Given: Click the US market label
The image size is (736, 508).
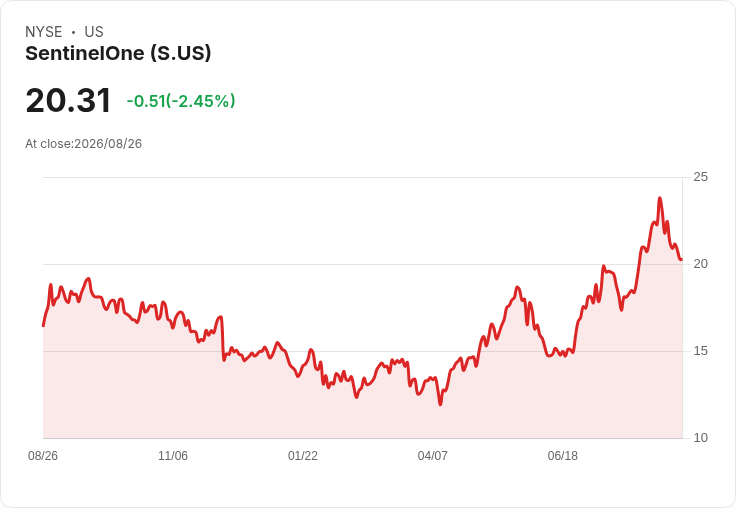Looking at the screenshot, I should 94,32.
